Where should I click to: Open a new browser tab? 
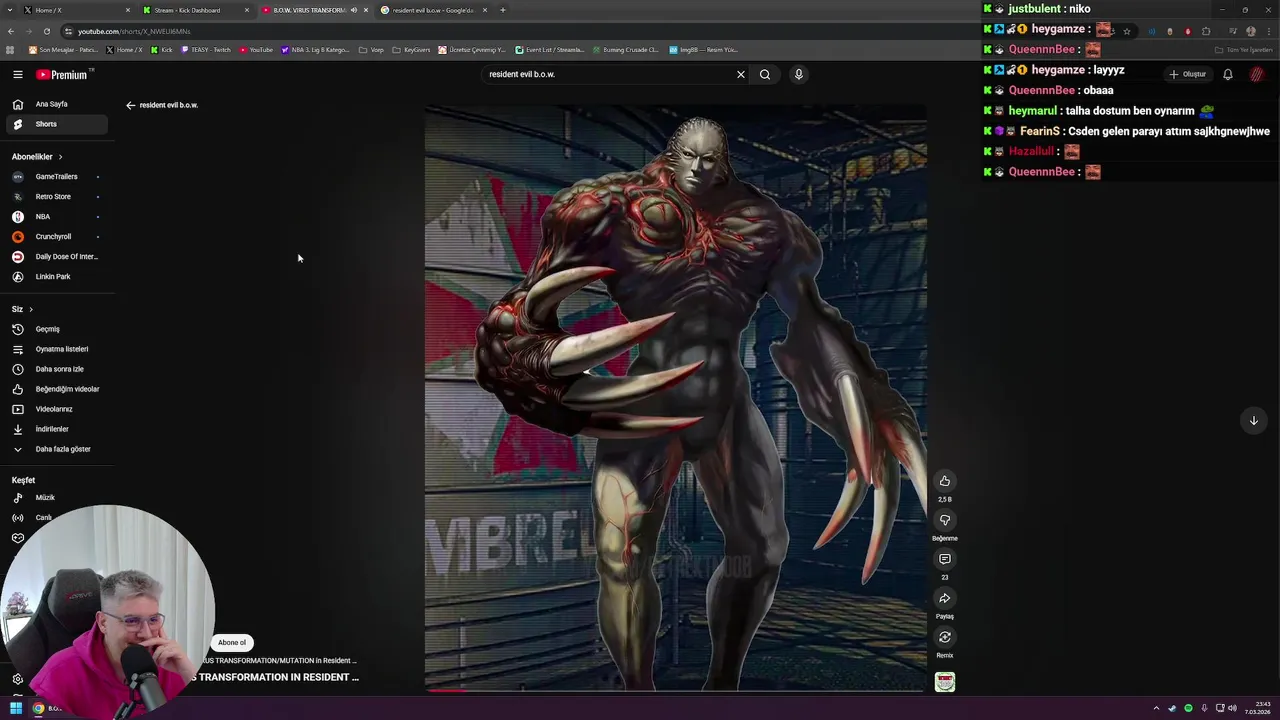pyautogui.click(x=503, y=10)
